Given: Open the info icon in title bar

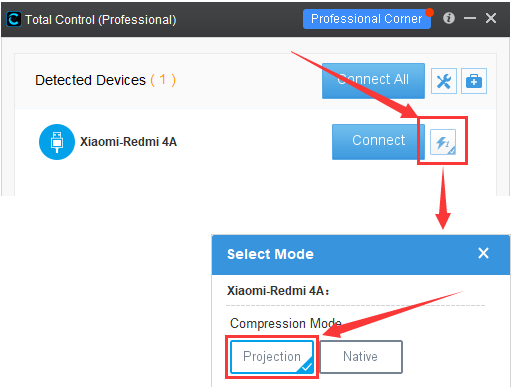Looking at the screenshot, I should pyautogui.click(x=449, y=18).
